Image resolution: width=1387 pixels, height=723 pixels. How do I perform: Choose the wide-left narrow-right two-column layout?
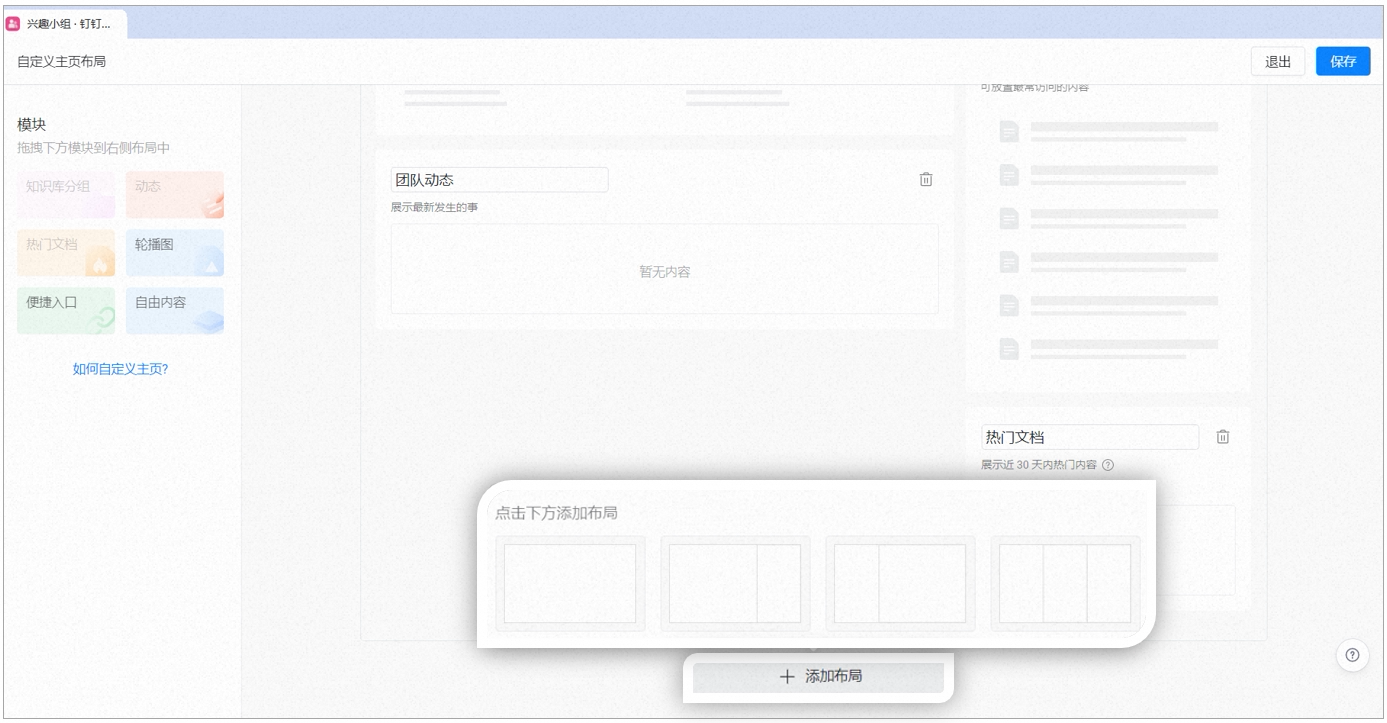point(735,584)
